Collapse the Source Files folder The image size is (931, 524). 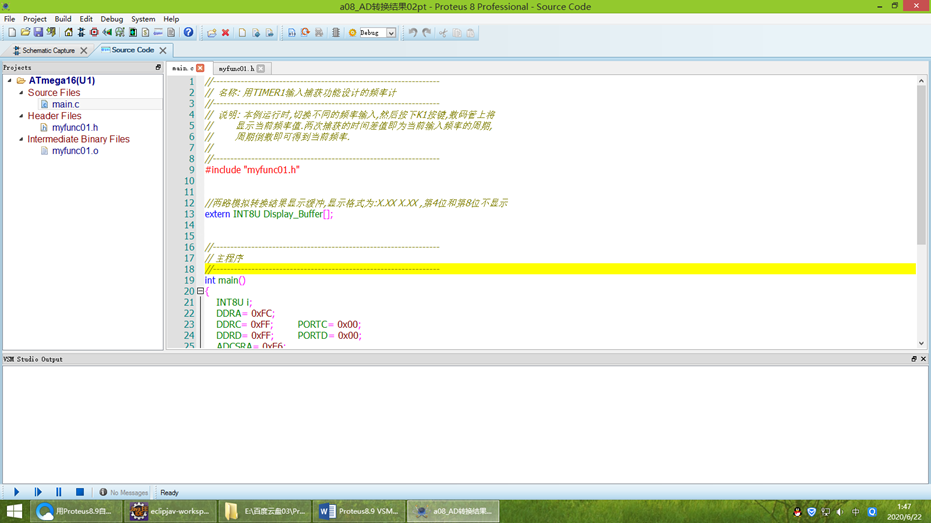(21, 93)
